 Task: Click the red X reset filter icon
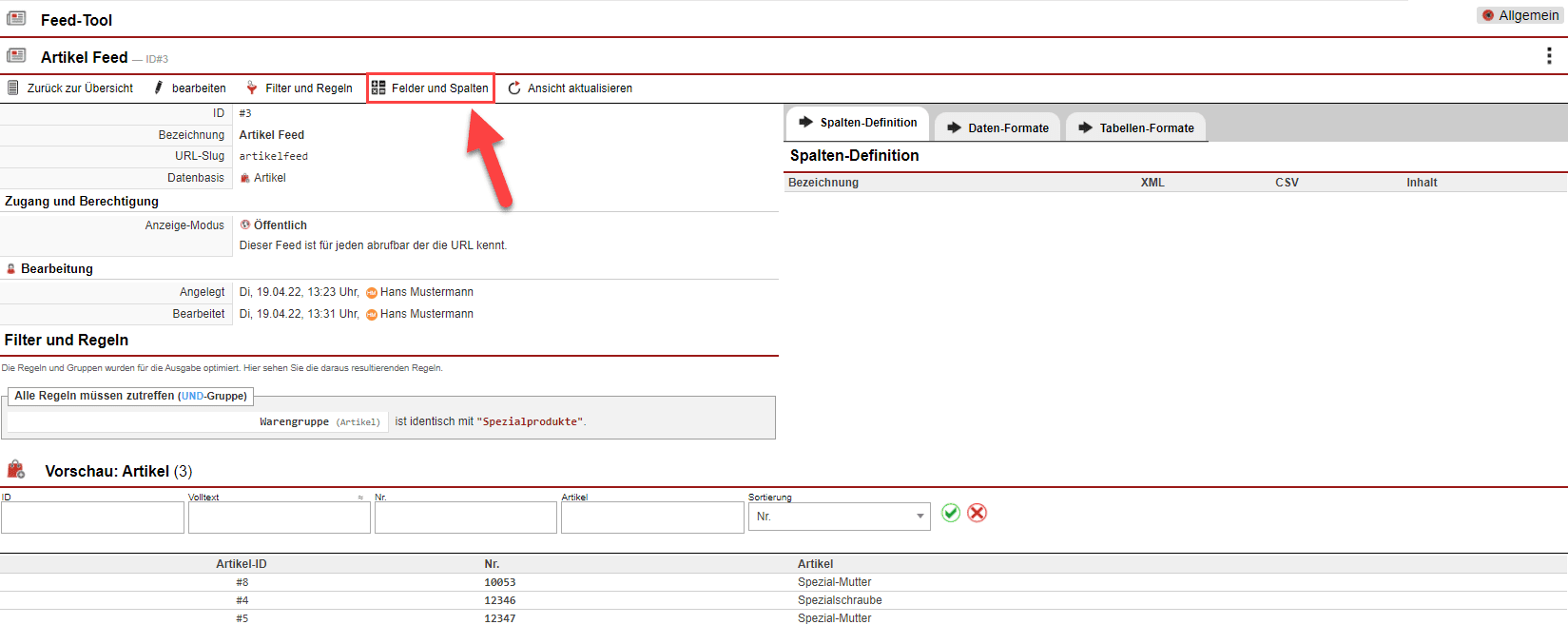977,514
